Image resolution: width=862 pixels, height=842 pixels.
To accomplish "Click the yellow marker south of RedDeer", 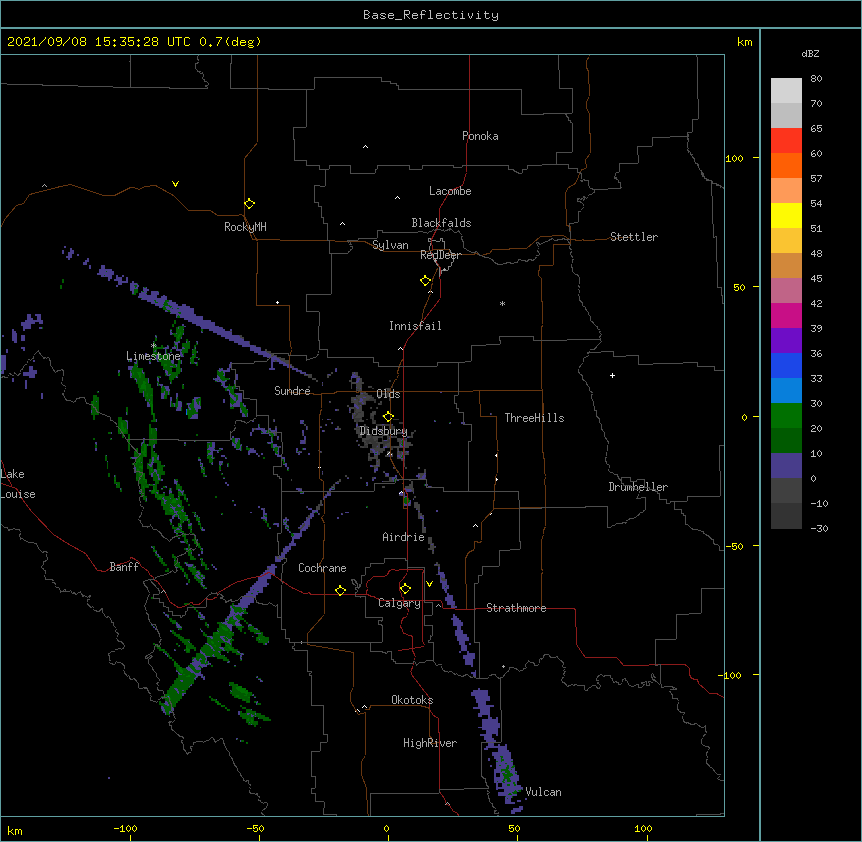I will pyautogui.click(x=425, y=280).
